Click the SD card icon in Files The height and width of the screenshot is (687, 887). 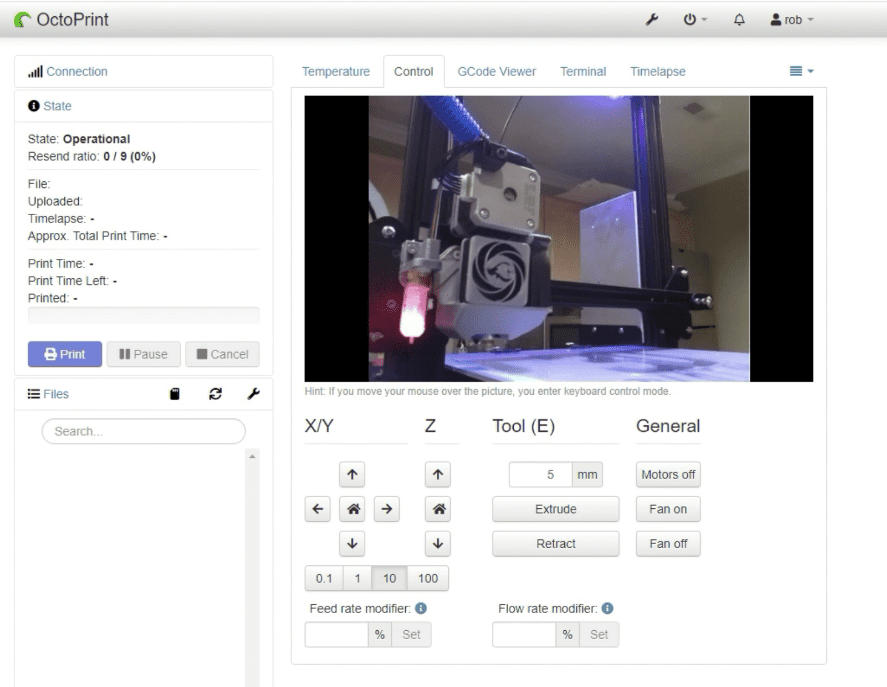tap(175, 394)
